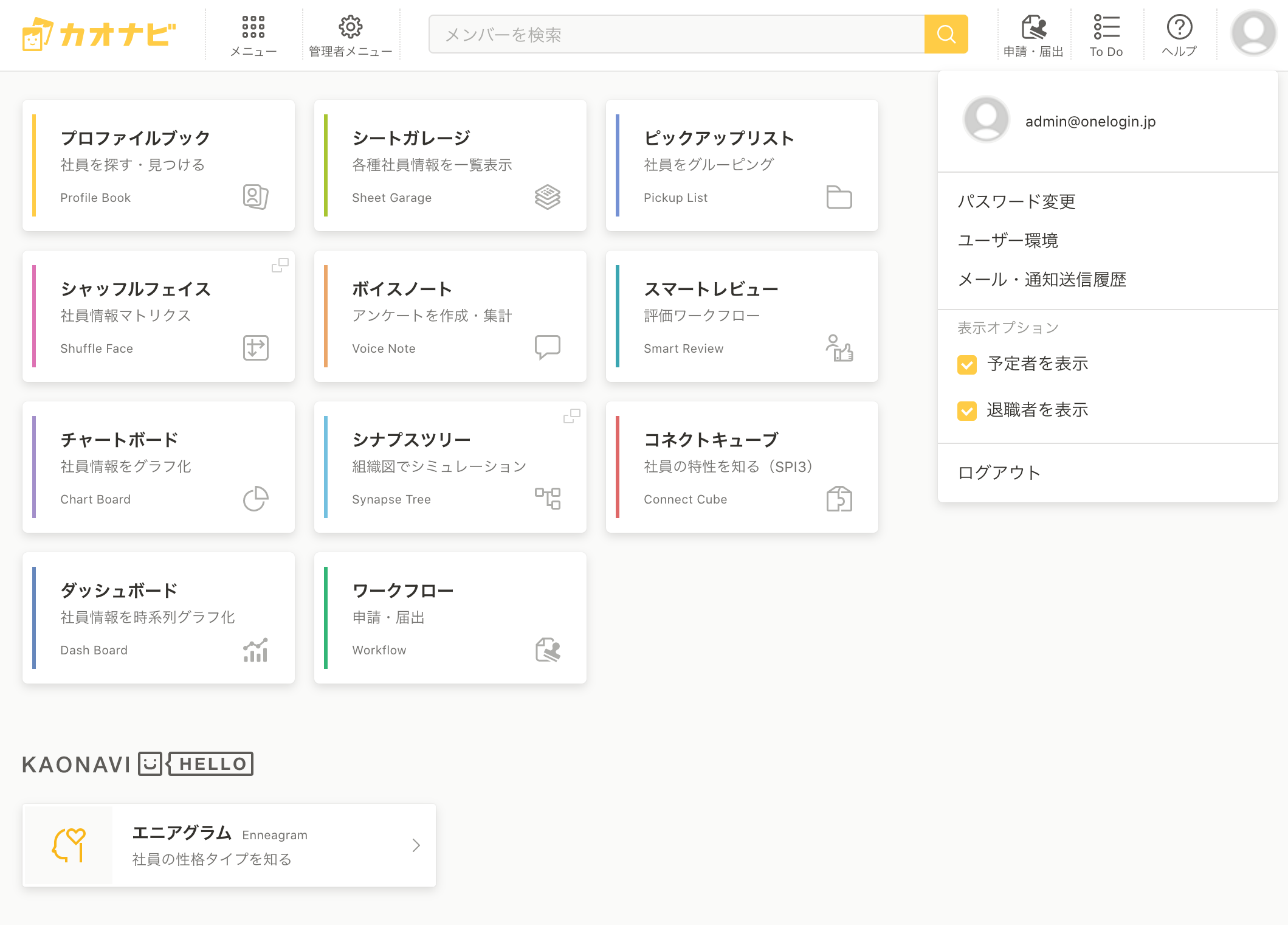Open the メニュー grid icon
1288x925 pixels.
pyautogui.click(x=253, y=27)
